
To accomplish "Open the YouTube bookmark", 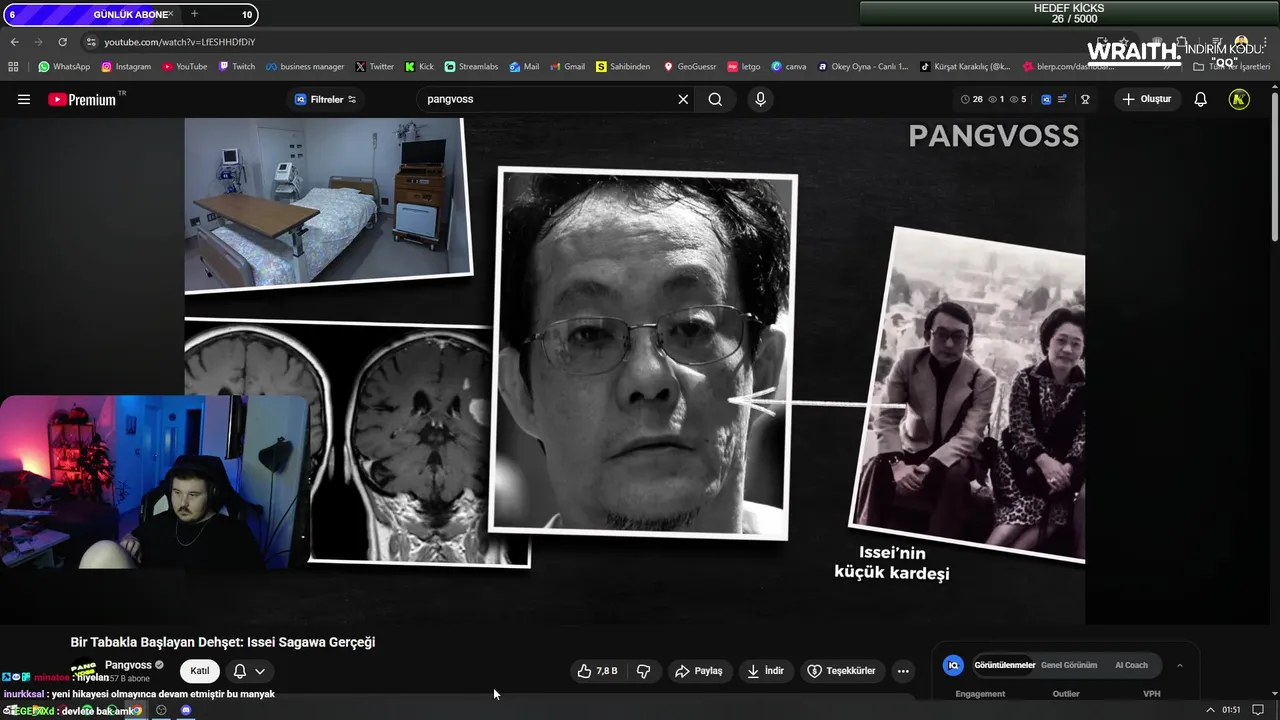I will click(x=185, y=67).
